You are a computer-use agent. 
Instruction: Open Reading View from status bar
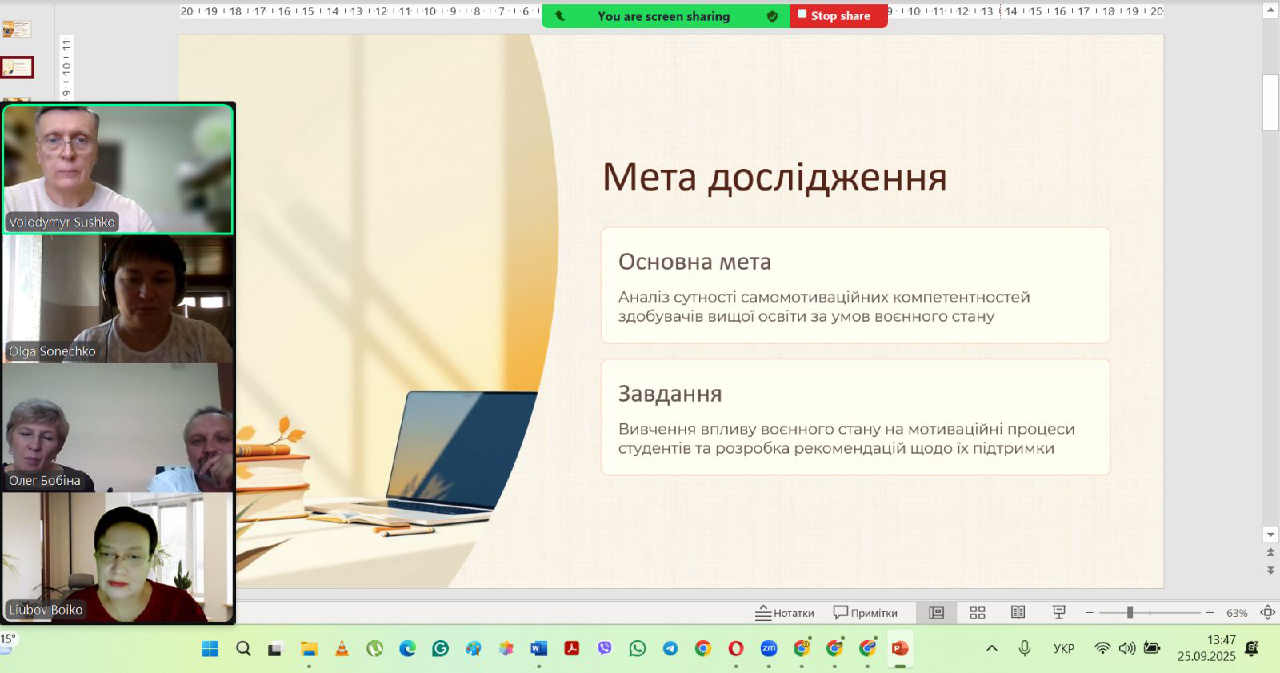click(x=1017, y=612)
